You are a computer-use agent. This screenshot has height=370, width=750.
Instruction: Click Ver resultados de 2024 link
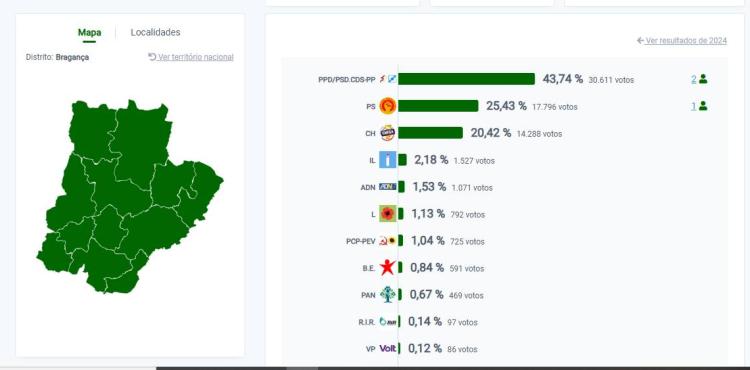pos(682,41)
